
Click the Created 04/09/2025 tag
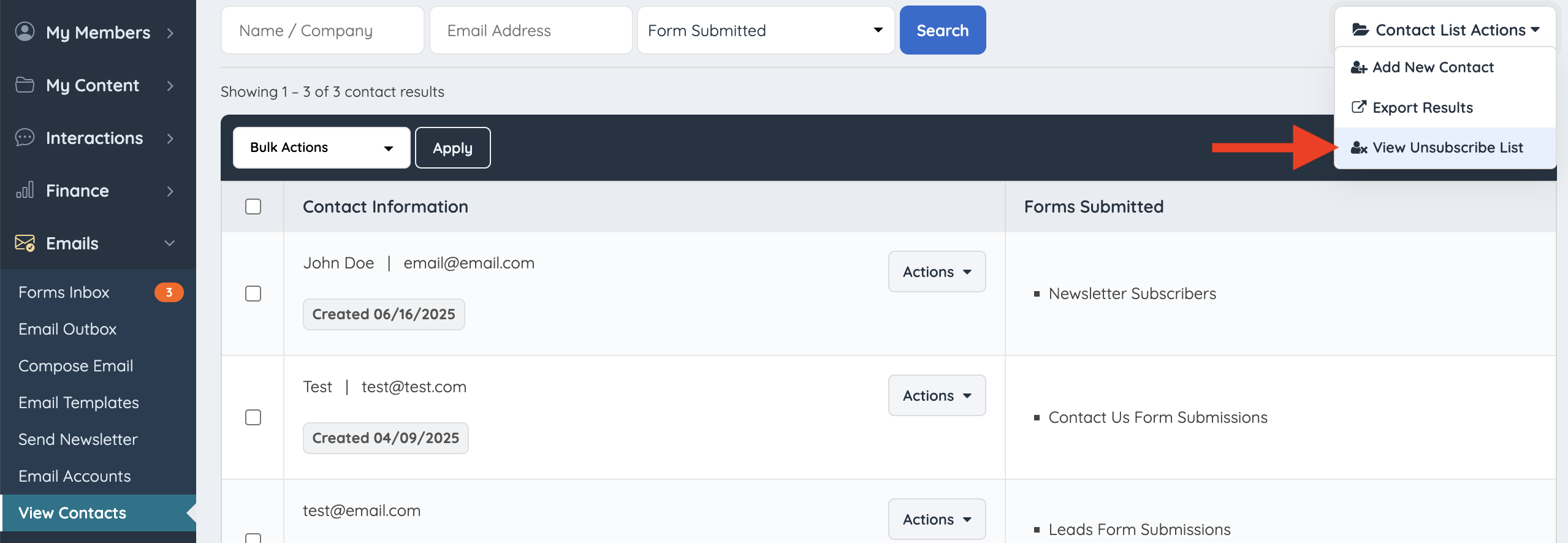point(386,438)
